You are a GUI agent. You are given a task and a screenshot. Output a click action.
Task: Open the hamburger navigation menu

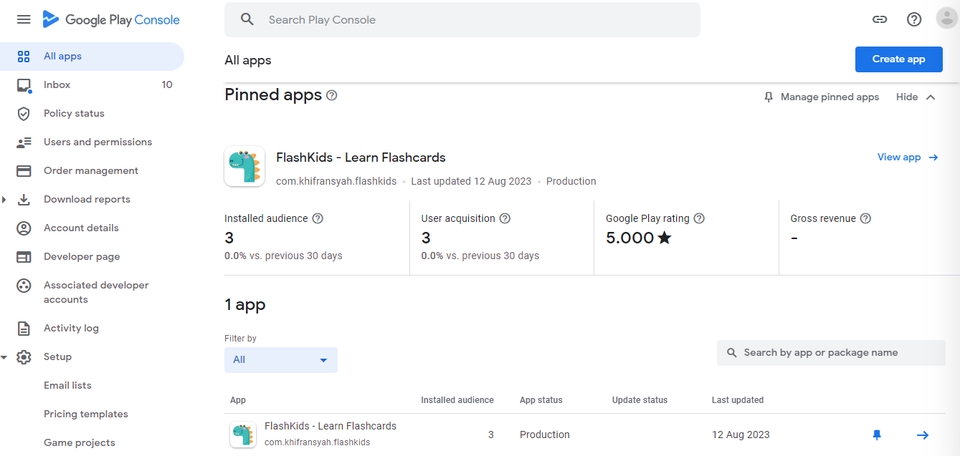click(23, 20)
